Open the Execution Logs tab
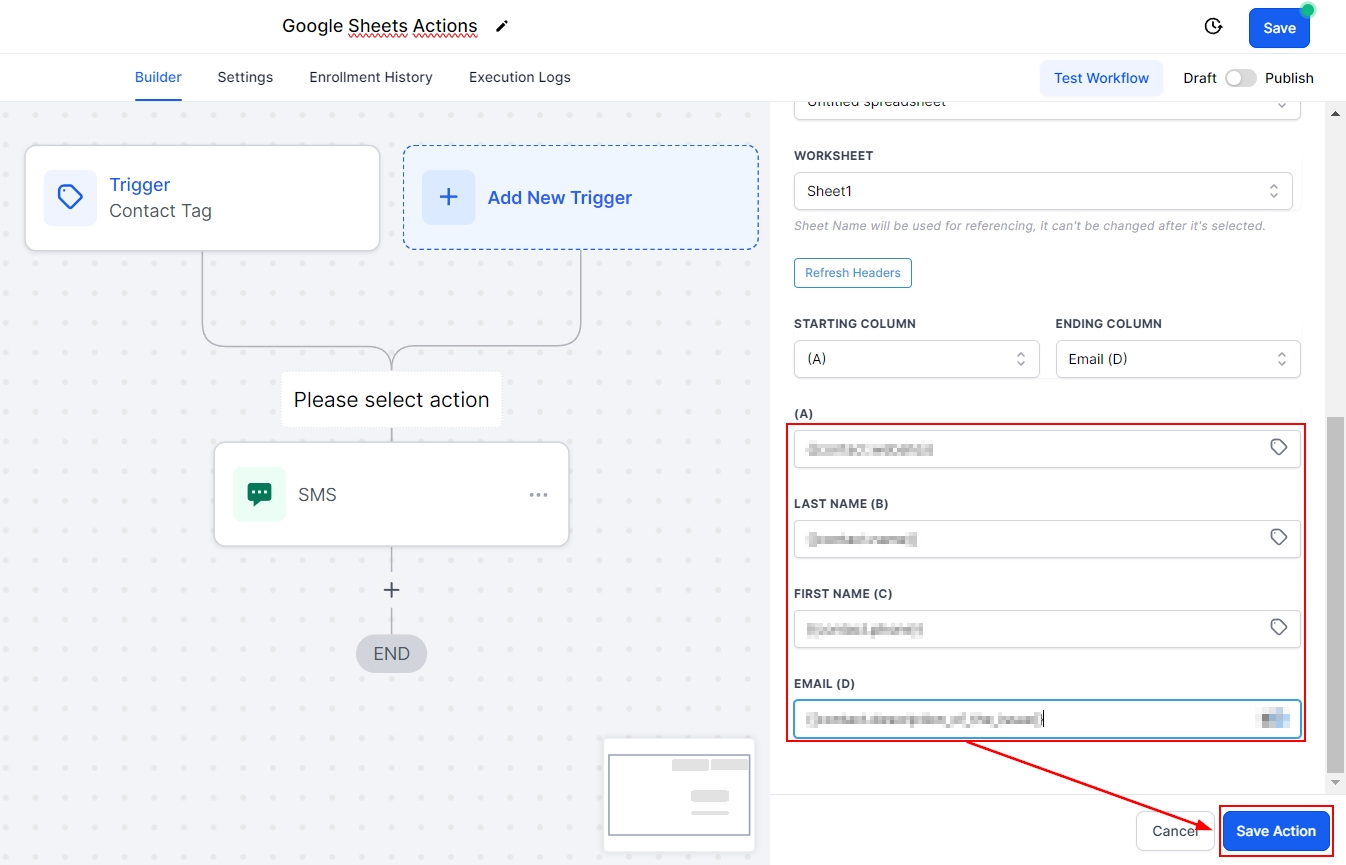Viewport: 1346px width, 865px height. (519, 77)
